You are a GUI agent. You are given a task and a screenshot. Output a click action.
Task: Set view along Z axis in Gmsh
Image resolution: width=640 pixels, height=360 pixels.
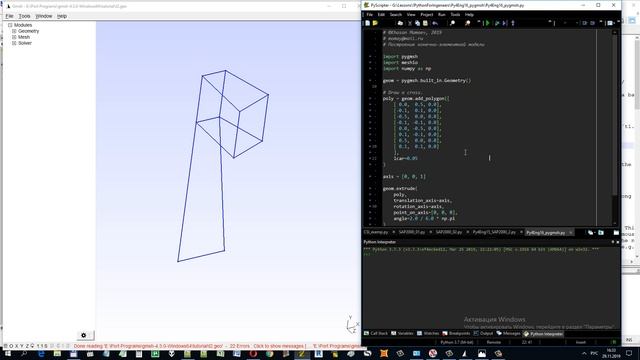[27, 346]
